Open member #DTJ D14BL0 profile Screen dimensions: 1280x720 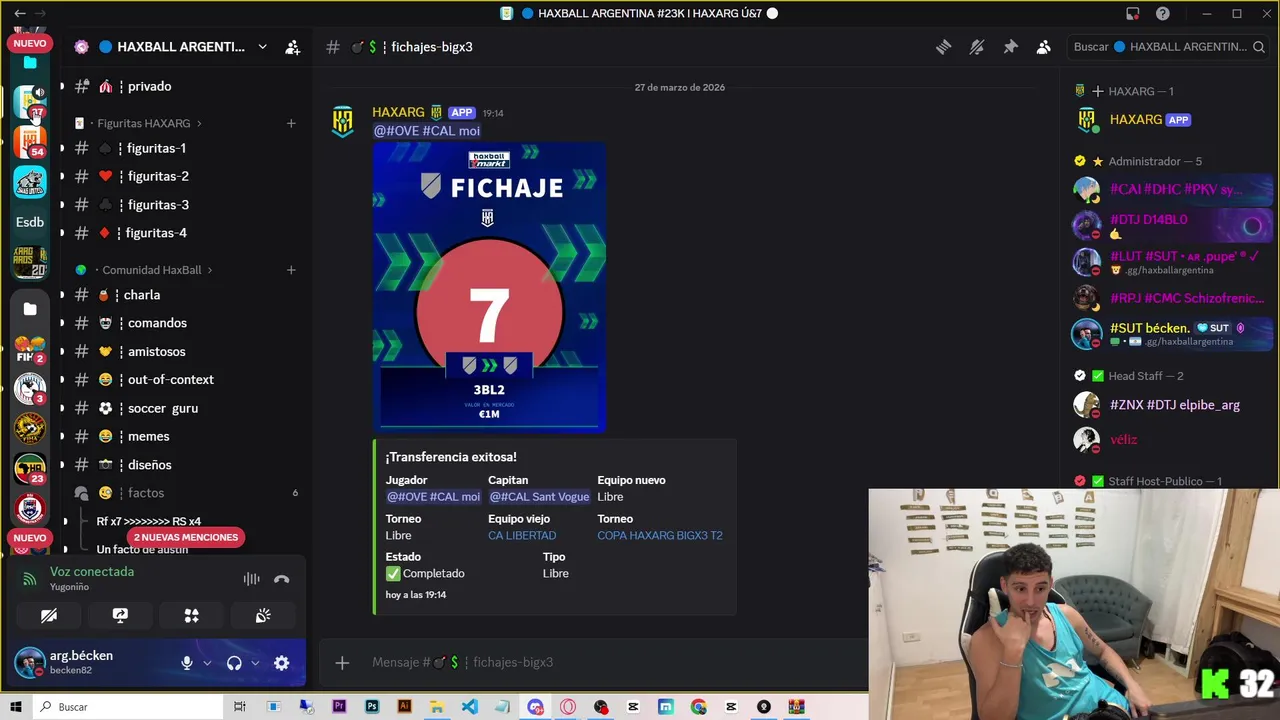coord(1170,226)
